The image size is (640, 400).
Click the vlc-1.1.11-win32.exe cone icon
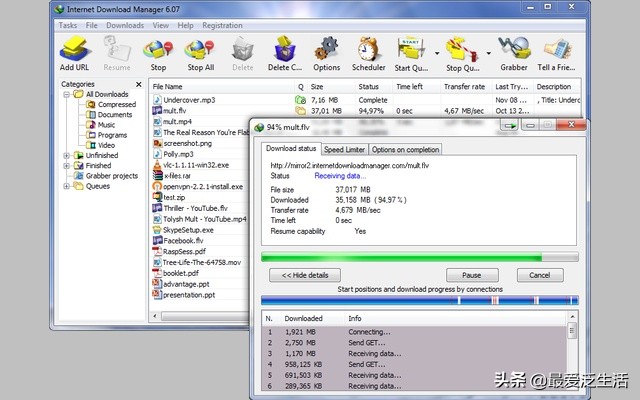157,165
